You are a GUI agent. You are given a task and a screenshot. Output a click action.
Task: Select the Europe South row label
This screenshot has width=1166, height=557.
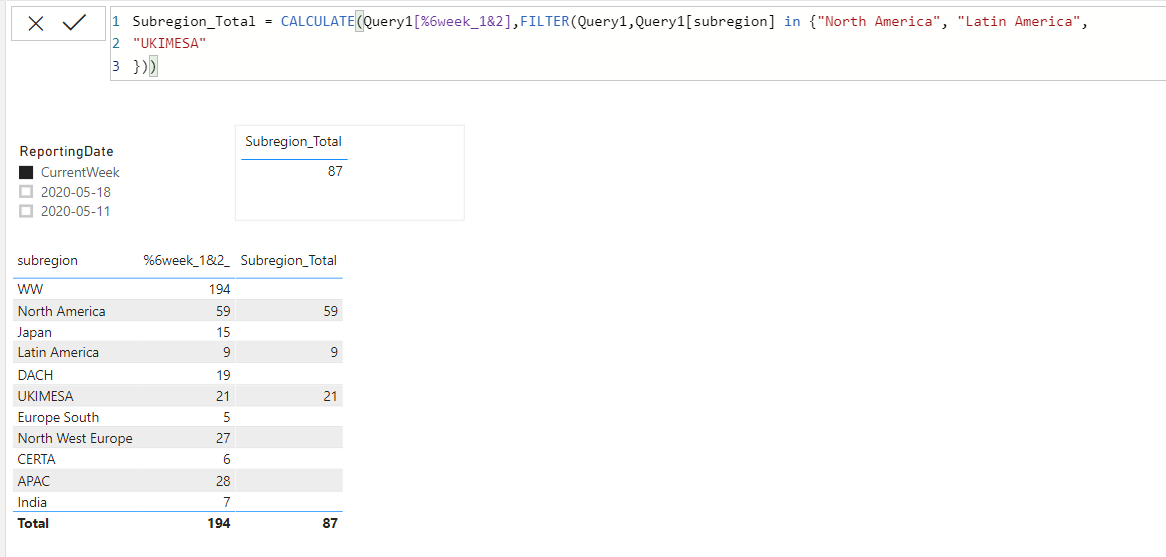tap(58, 417)
